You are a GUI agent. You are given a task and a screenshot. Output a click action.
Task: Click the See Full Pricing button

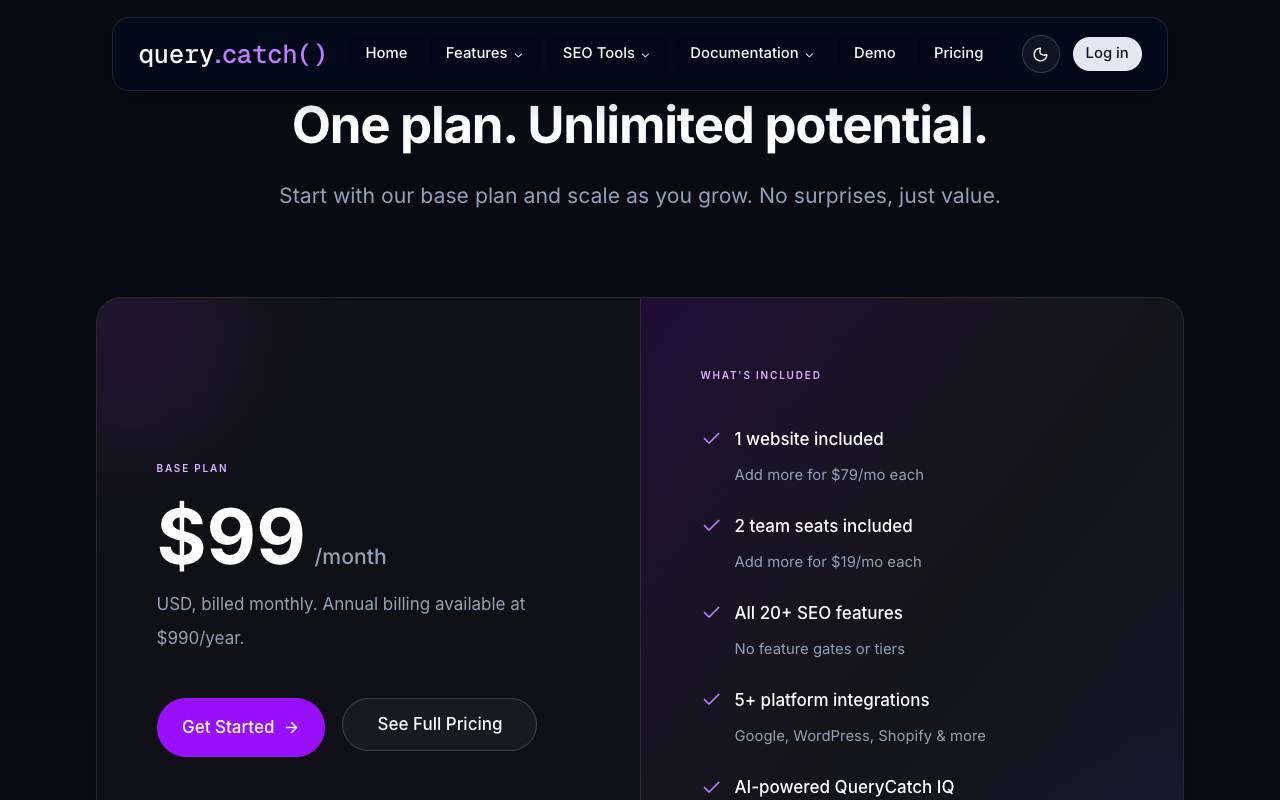(439, 724)
